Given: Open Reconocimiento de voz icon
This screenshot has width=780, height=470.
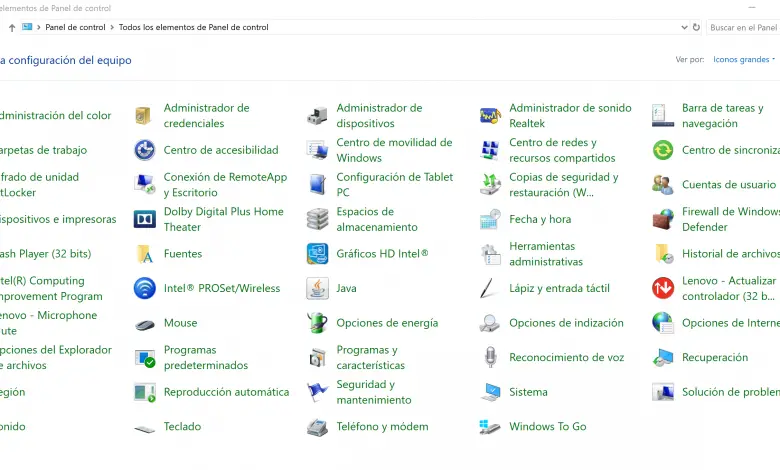Looking at the screenshot, I should coord(490,357).
